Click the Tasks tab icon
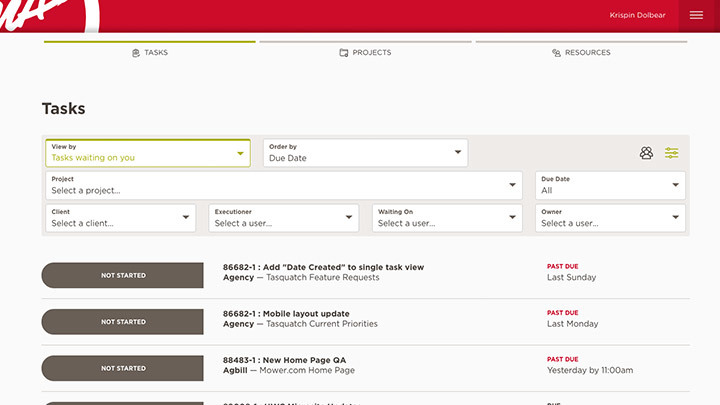The width and height of the screenshot is (720, 405). (136, 53)
